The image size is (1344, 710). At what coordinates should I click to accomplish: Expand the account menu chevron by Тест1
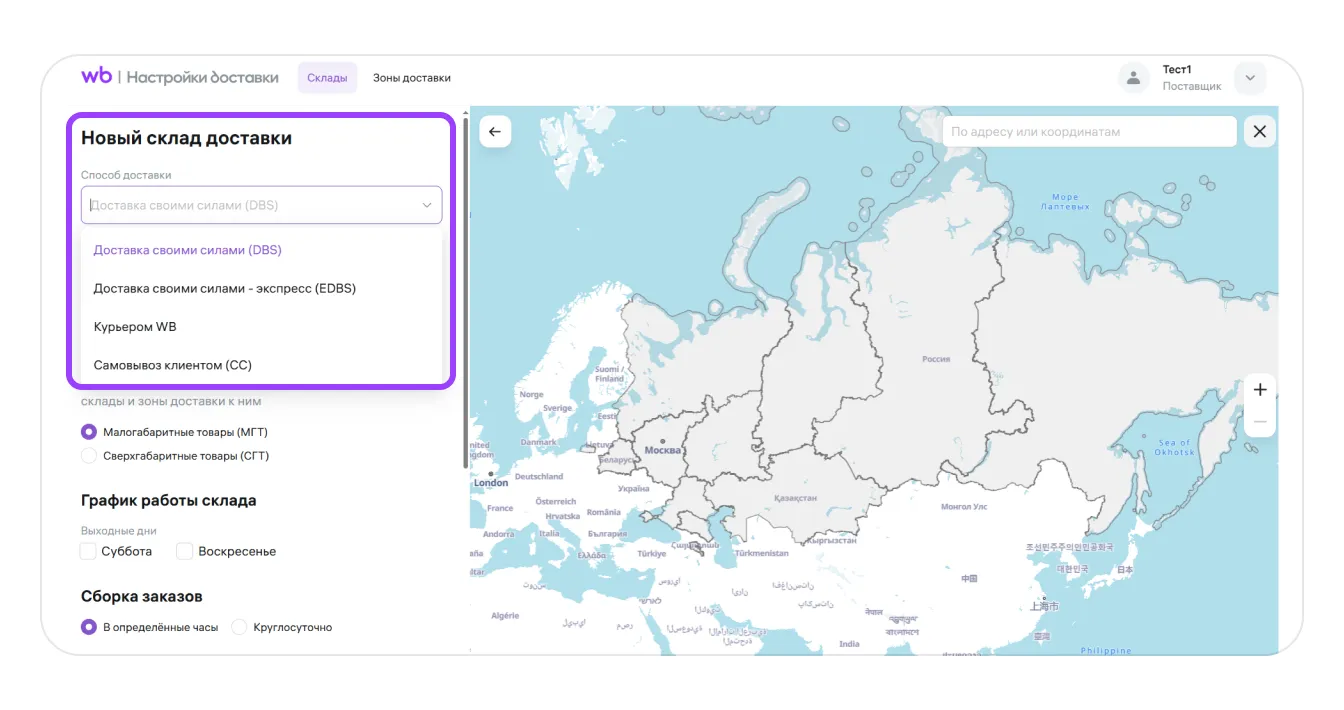click(x=1250, y=78)
